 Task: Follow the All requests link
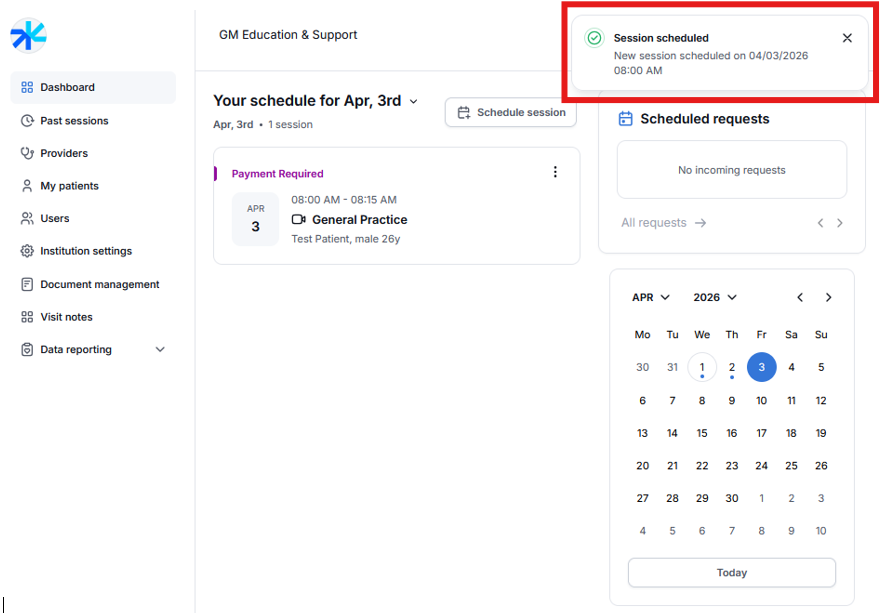point(663,223)
